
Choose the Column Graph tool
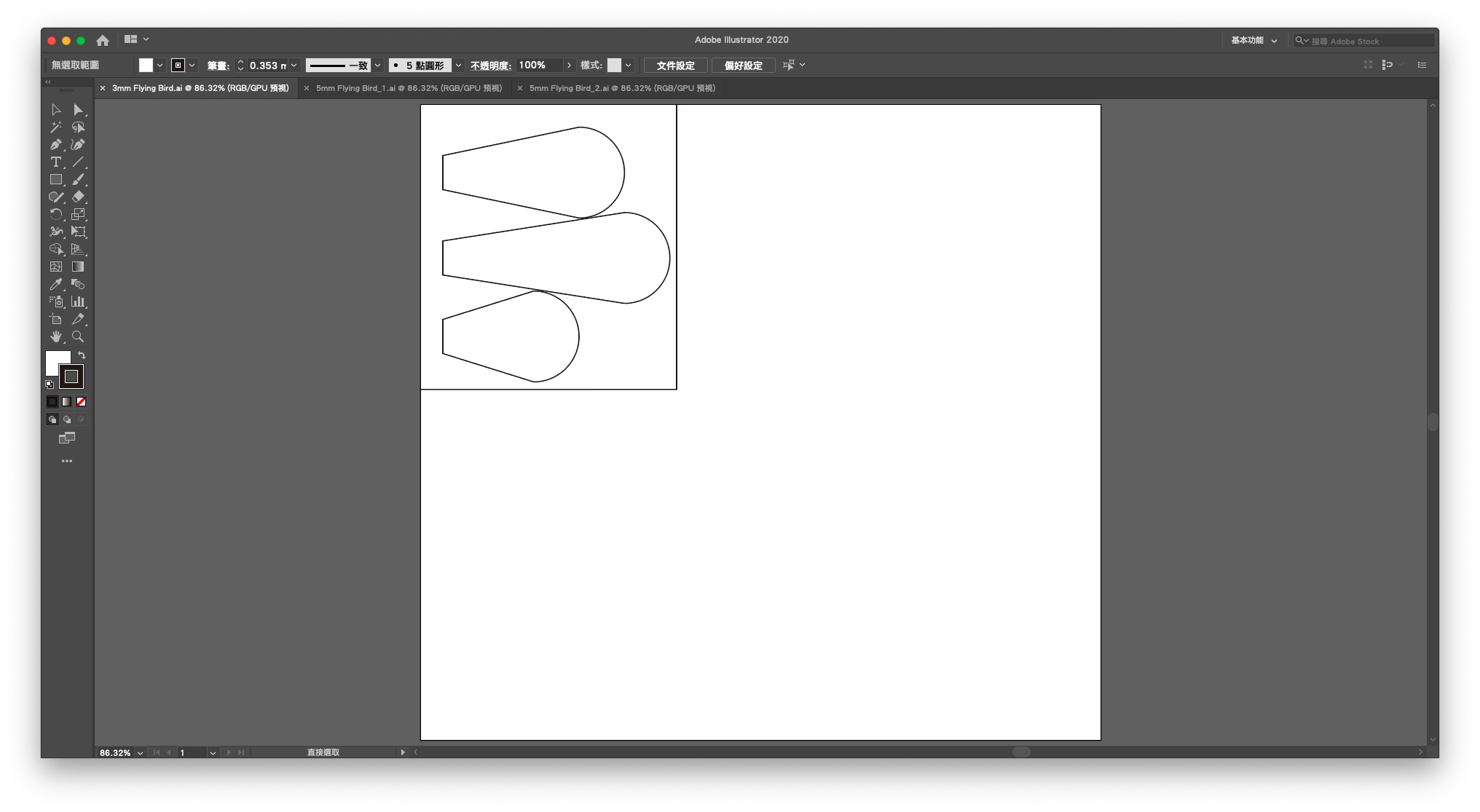click(78, 302)
